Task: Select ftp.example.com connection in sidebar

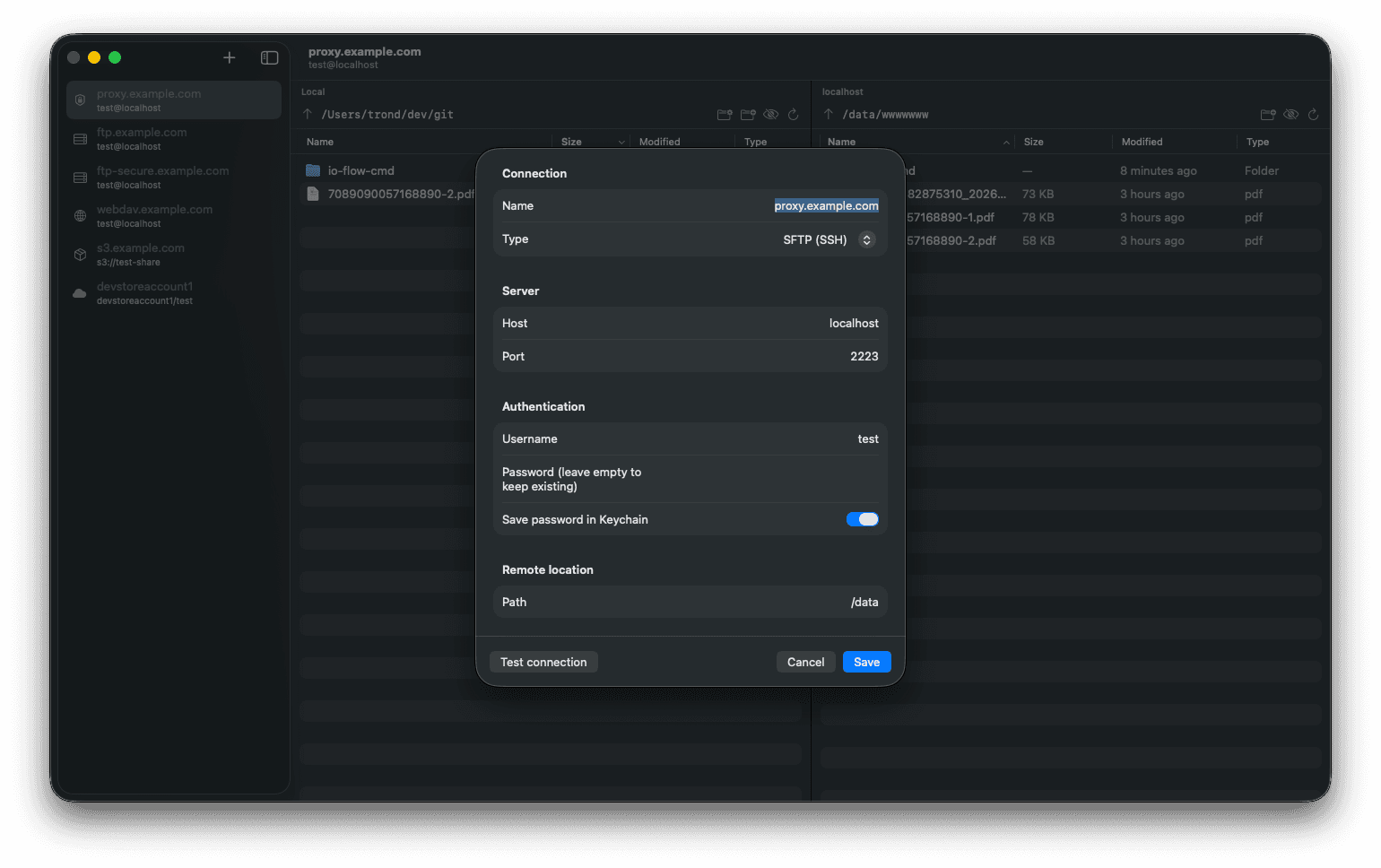Action: point(174,139)
